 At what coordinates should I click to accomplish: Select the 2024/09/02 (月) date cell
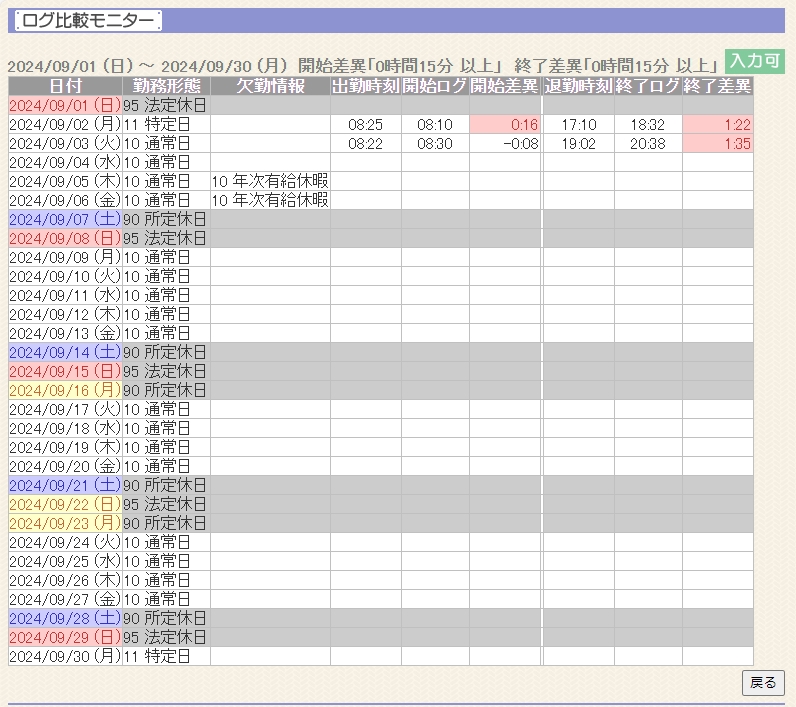[x=65, y=125]
